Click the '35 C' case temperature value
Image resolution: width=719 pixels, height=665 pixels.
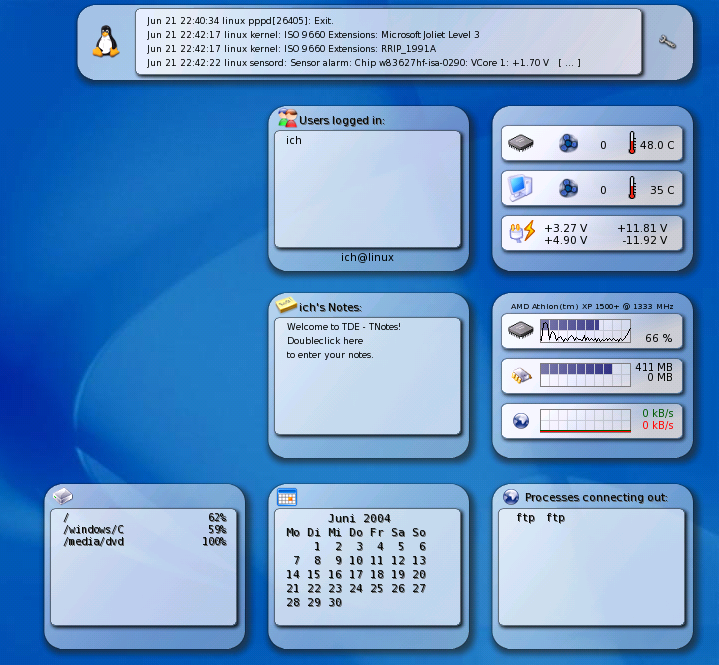[662, 190]
